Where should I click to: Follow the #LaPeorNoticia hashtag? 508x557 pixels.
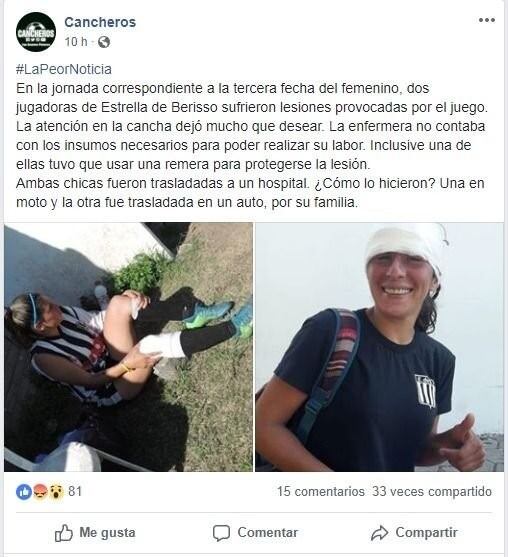[64, 69]
